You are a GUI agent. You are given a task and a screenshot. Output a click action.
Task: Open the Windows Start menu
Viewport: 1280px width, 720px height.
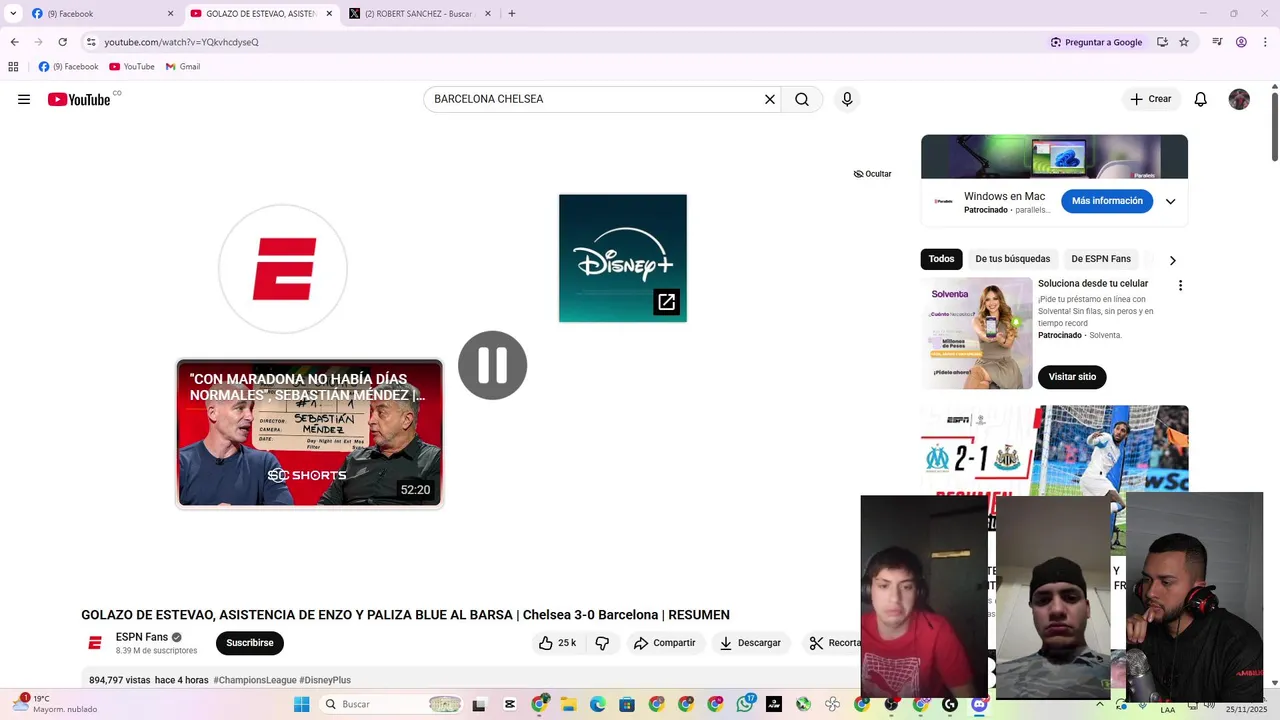point(301,704)
